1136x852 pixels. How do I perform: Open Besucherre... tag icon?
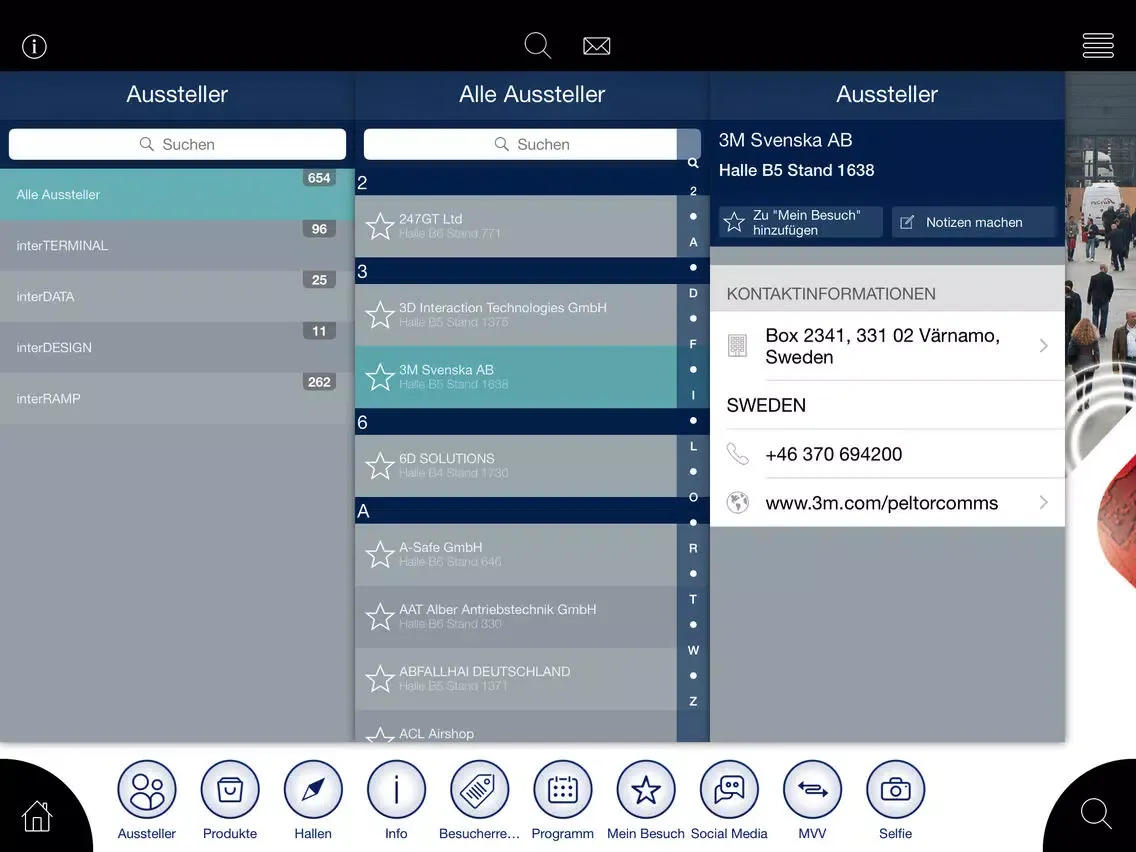479,790
